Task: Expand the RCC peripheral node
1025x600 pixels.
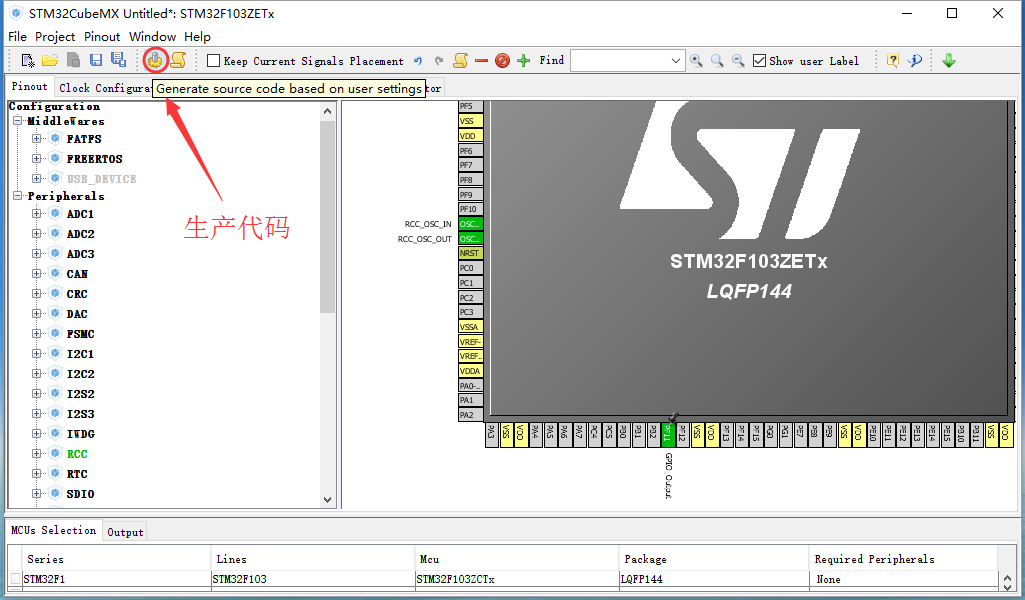Action: click(37, 454)
